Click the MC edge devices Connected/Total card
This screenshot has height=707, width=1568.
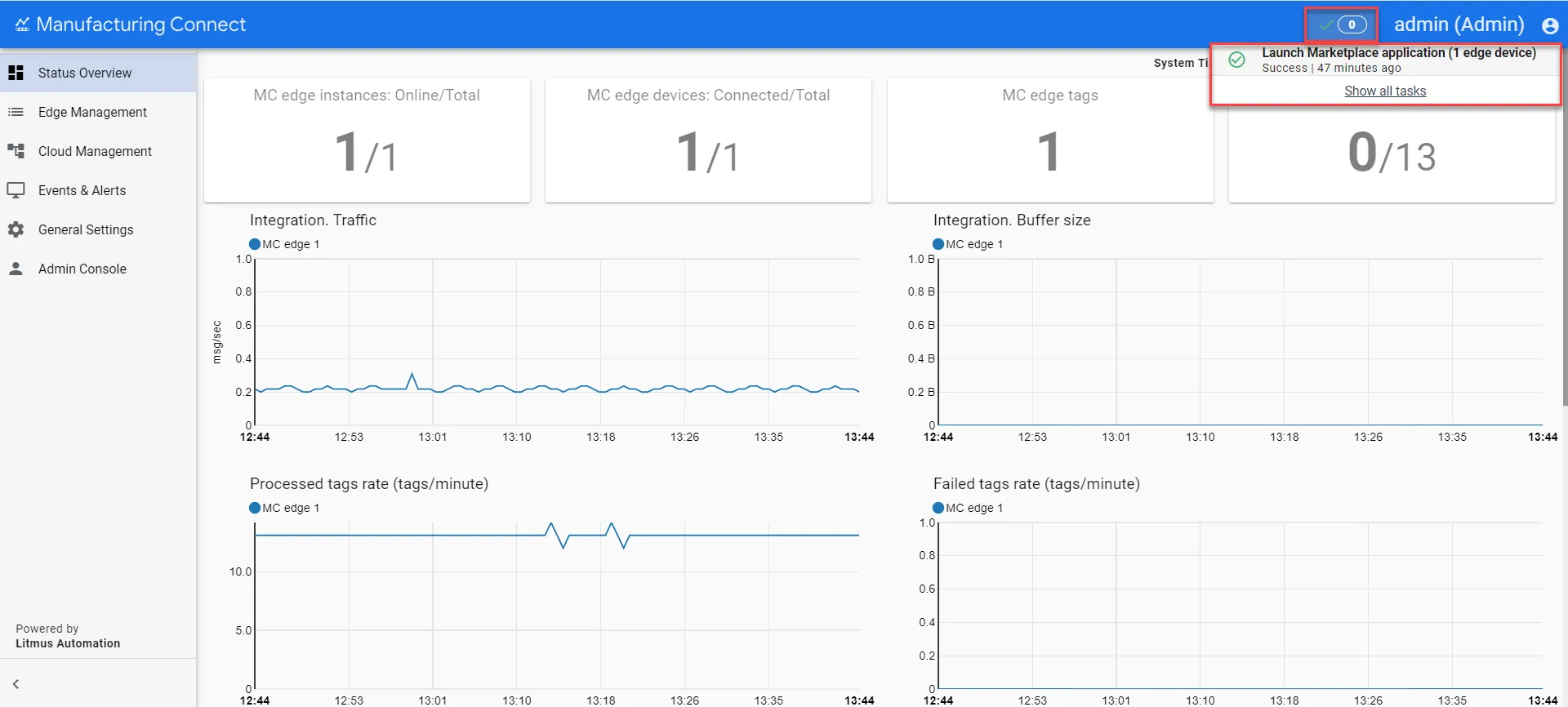click(708, 140)
